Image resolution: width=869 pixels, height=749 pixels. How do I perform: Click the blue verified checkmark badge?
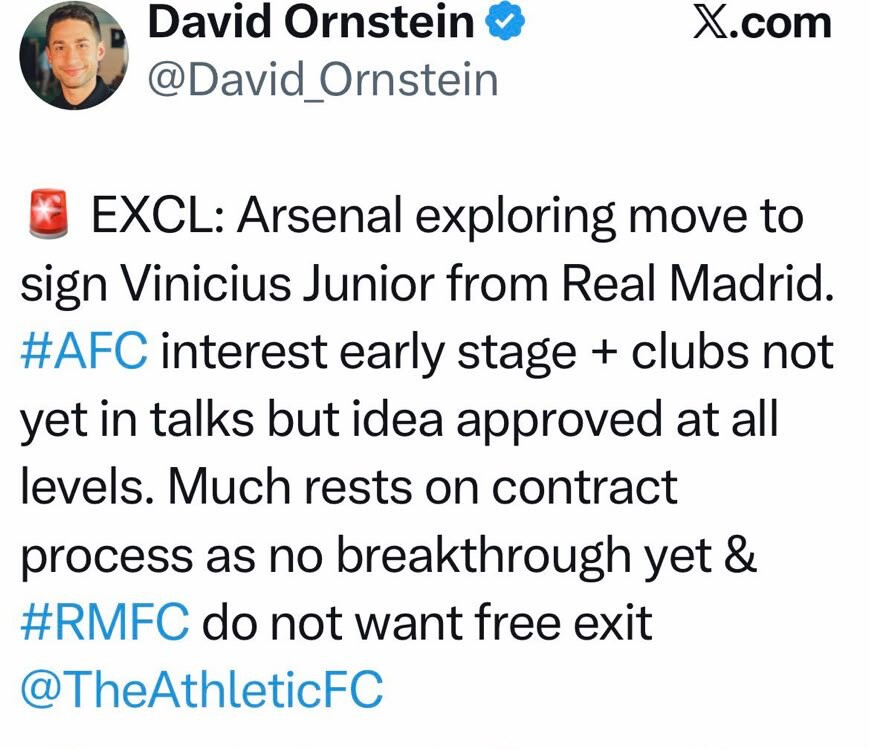coord(505,23)
